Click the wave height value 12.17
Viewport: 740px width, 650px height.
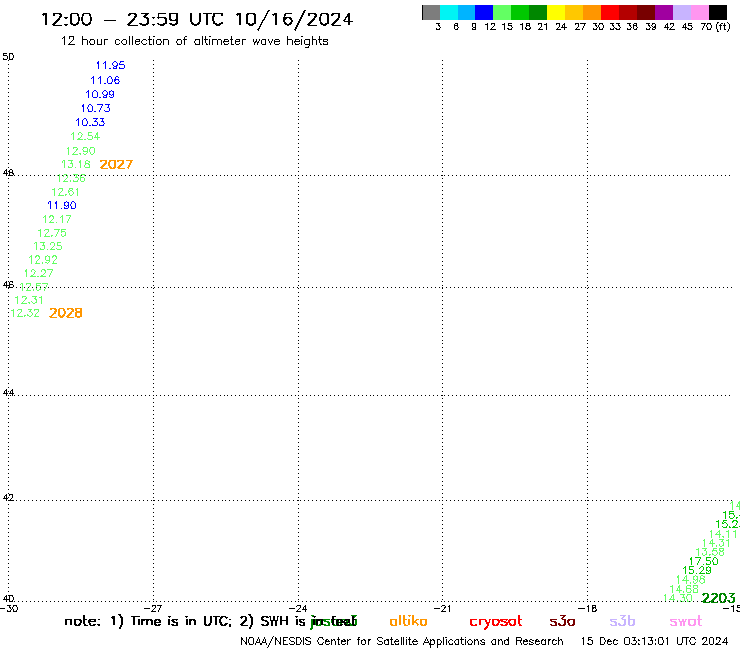57,219
